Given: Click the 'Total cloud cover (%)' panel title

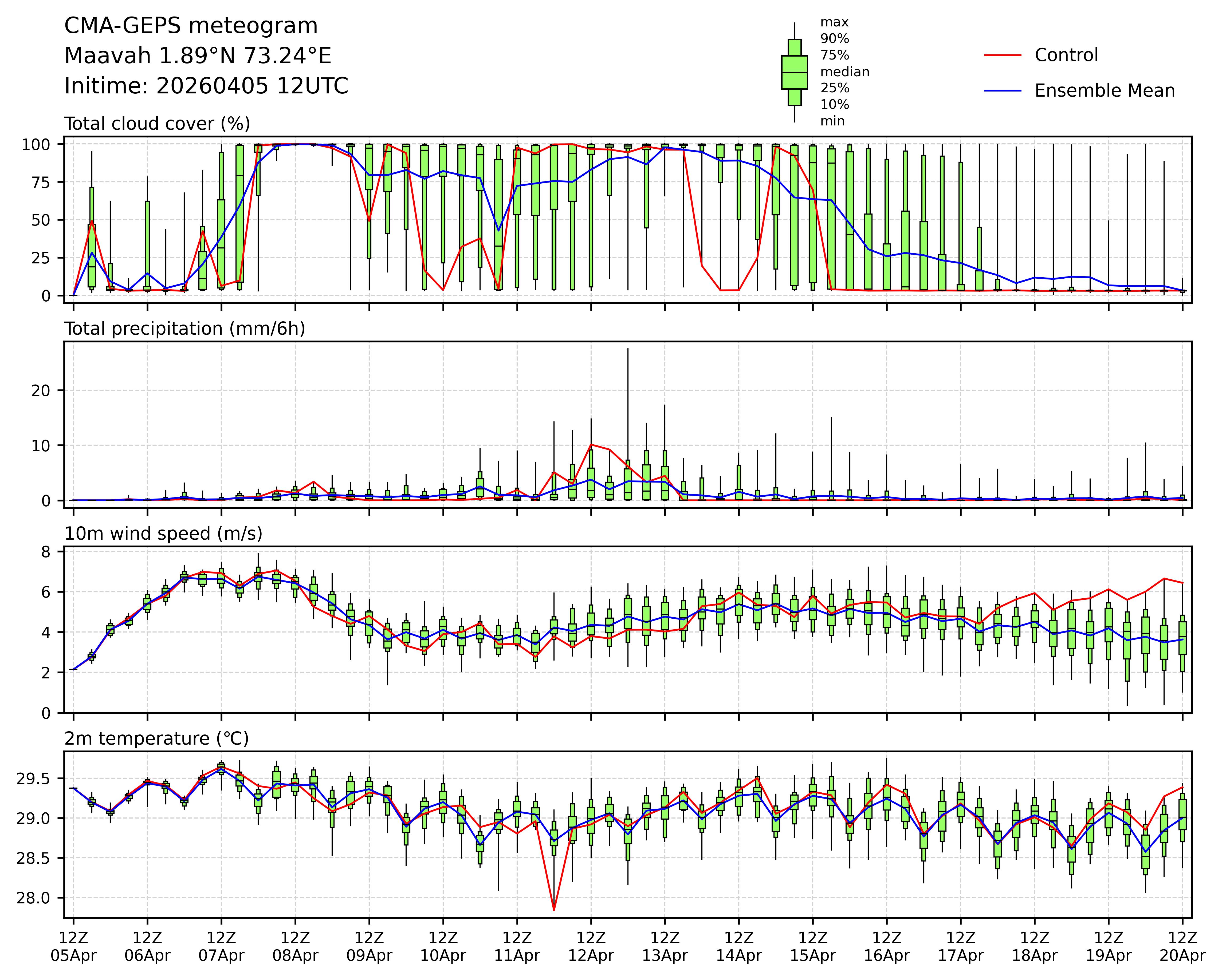Looking at the screenshot, I should [157, 124].
